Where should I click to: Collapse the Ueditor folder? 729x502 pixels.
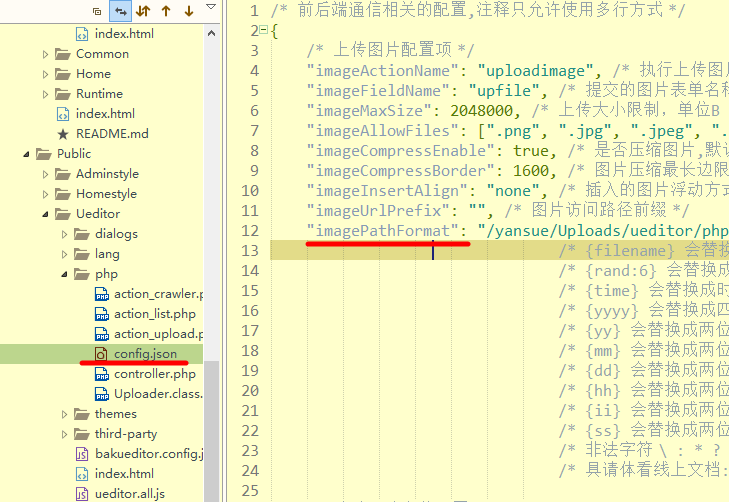pos(45,214)
